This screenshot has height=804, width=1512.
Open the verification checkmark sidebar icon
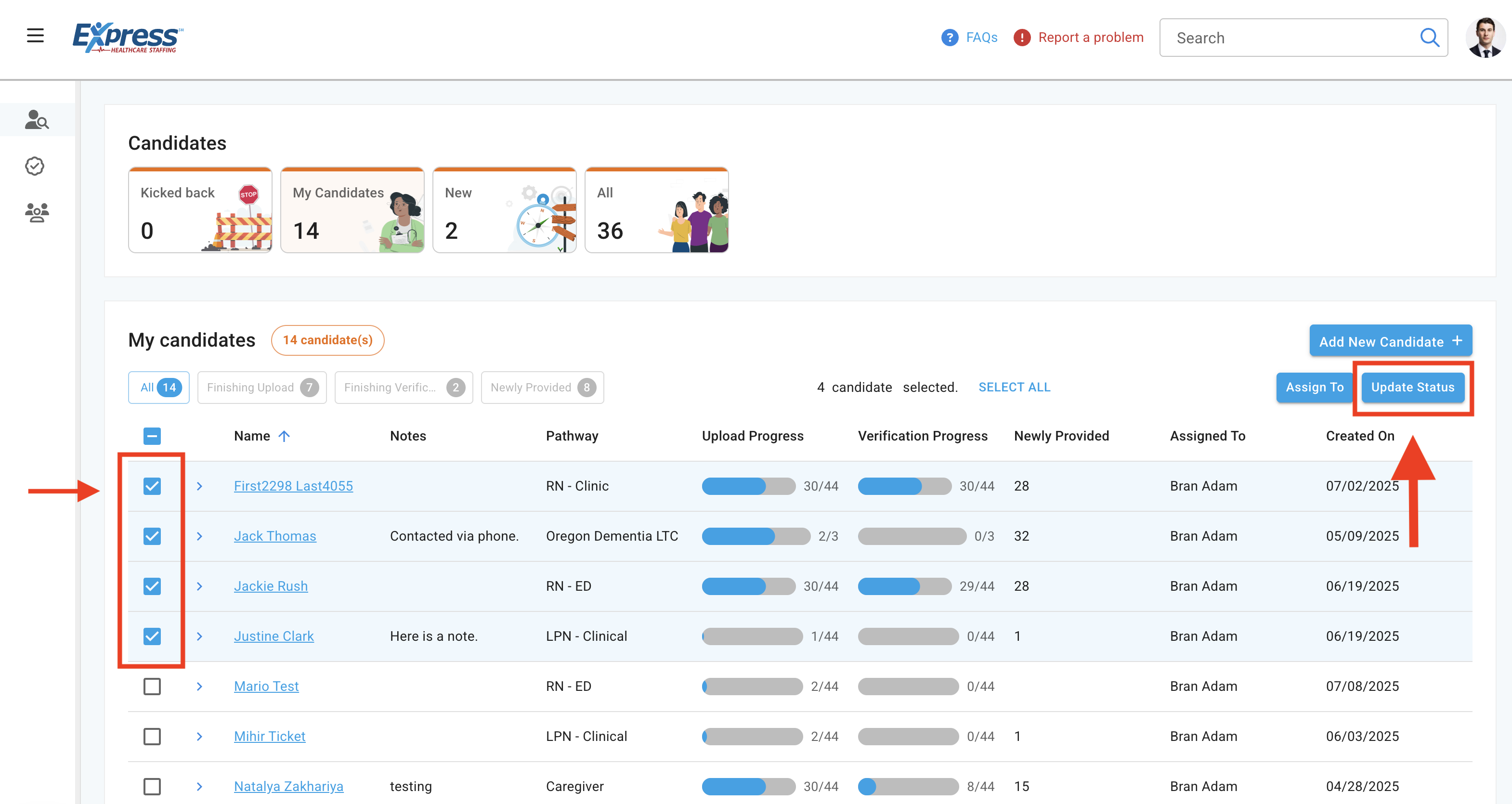(x=35, y=166)
